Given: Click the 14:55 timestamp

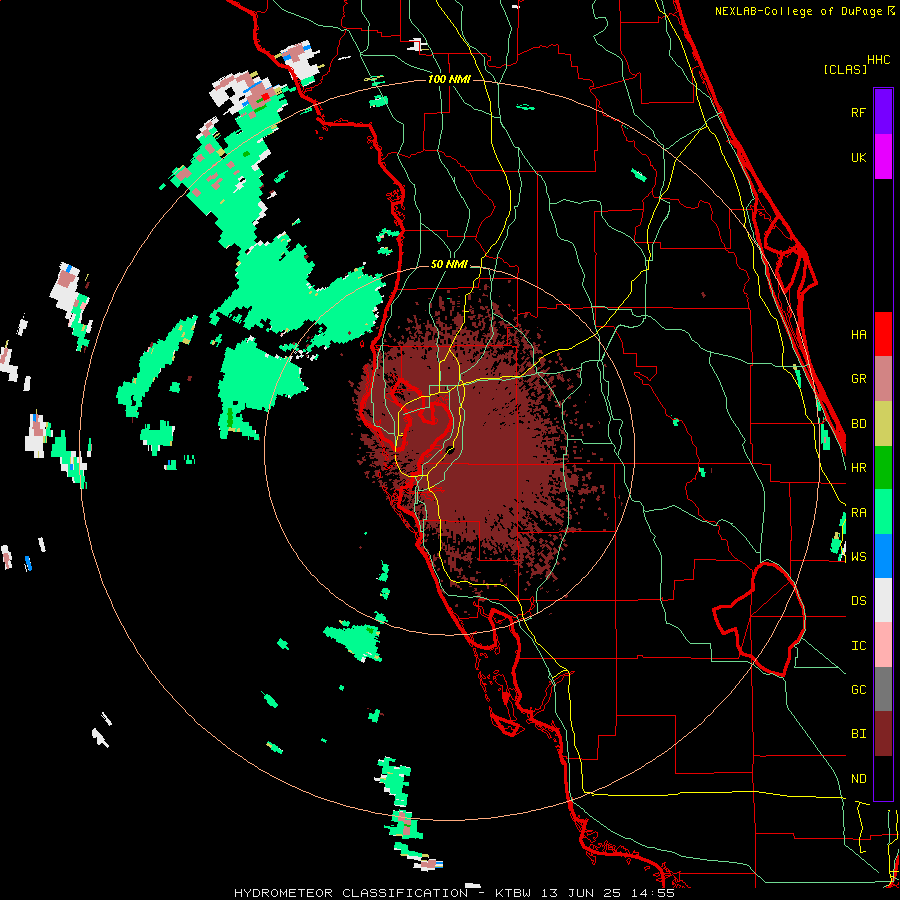Looking at the screenshot, I should click(651, 893).
